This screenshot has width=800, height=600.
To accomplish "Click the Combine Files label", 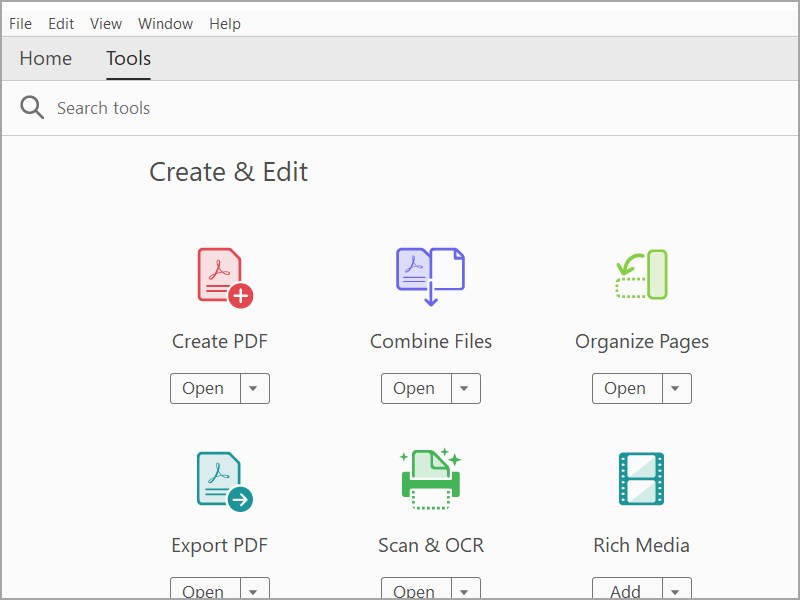I will click(431, 341).
